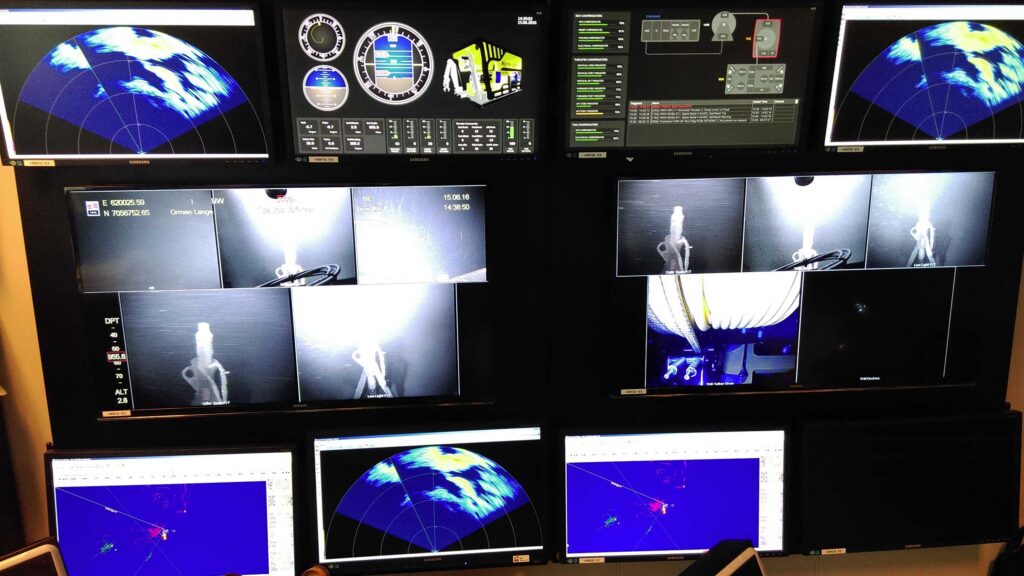
Task: Click the compass heading gauge
Action: (x=321, y=37)
